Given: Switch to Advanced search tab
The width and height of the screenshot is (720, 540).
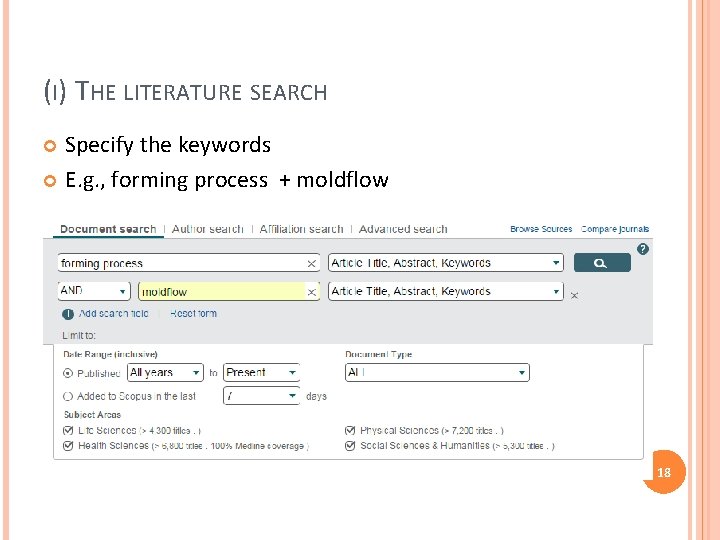Looking at the screenshot, I should pos(403,229).
